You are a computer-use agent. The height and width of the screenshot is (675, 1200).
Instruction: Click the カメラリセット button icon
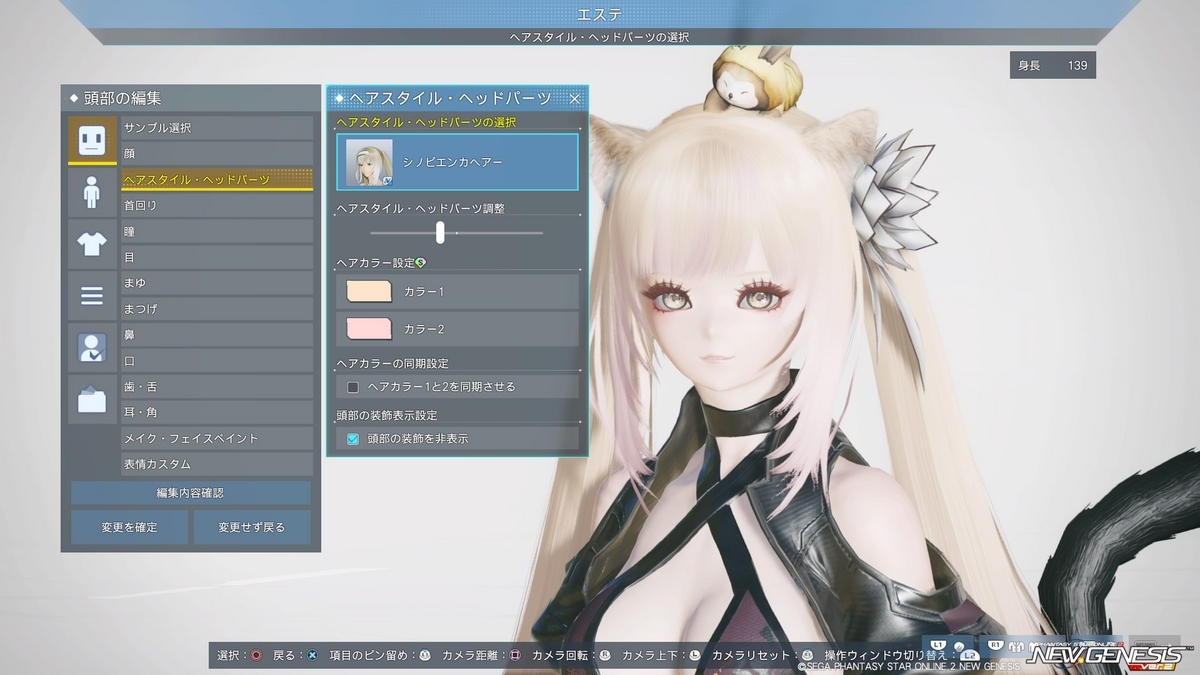tap(806, 655)
